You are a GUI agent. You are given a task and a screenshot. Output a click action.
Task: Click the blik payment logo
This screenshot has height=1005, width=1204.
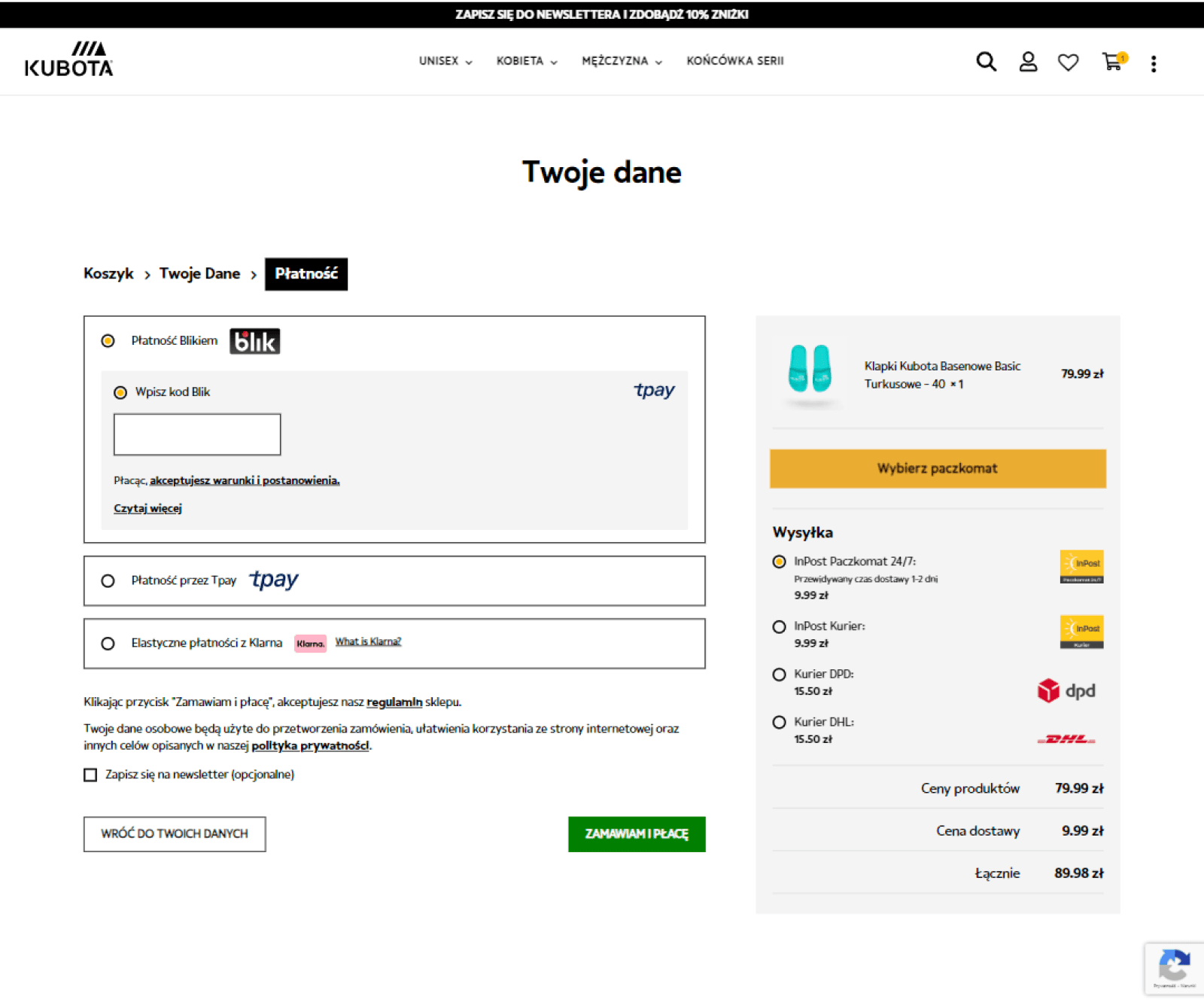click(254, 340)
